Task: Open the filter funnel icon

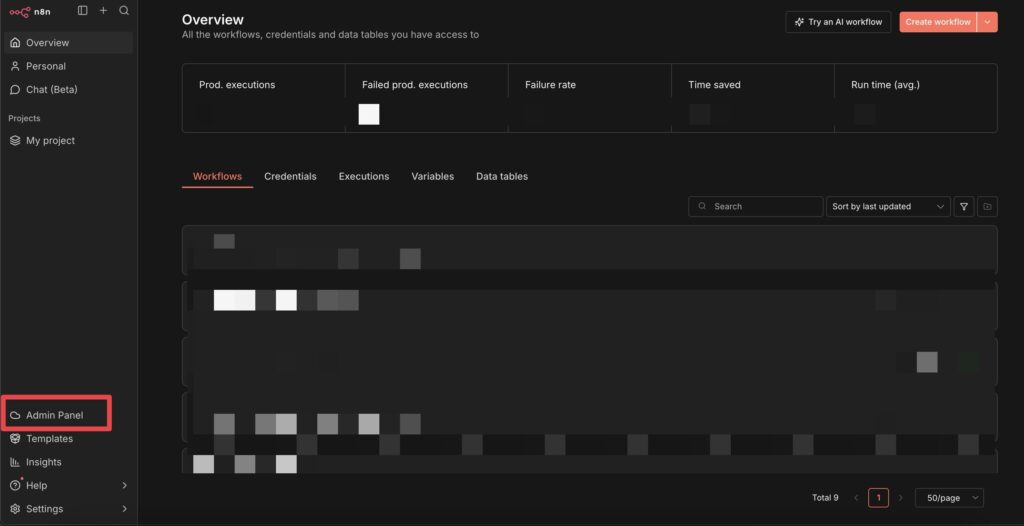Action: click(x=964, y=206)
